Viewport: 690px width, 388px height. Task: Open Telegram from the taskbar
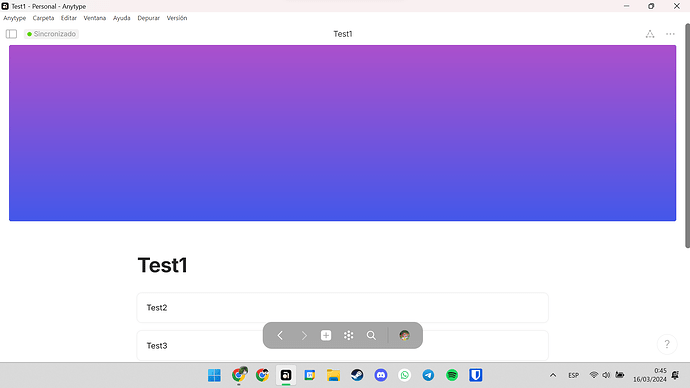point(428,375)
